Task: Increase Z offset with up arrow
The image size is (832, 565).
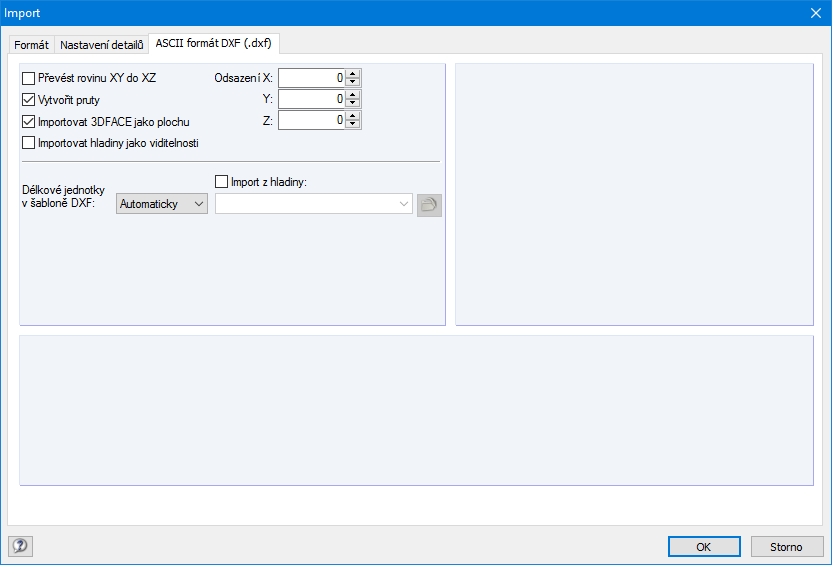Action: point(353,116)
